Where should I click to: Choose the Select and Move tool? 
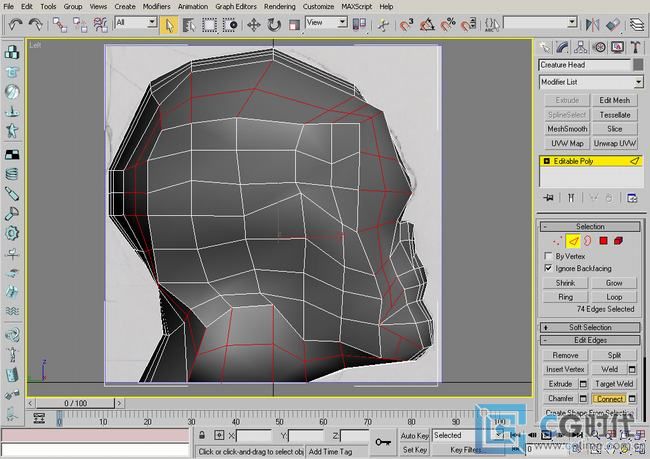[x=253, y=25]
